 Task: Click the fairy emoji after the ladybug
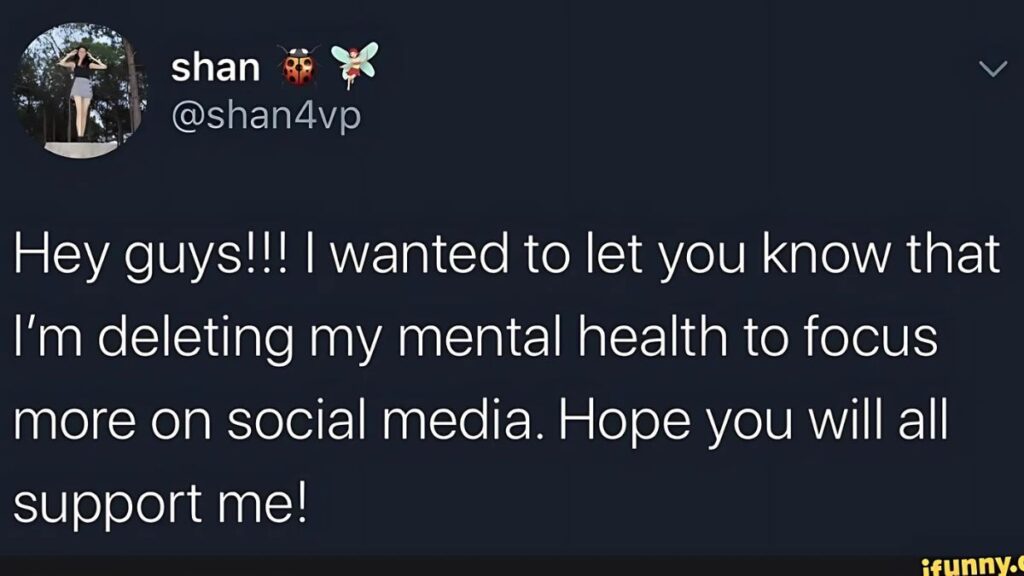[354, 64]
